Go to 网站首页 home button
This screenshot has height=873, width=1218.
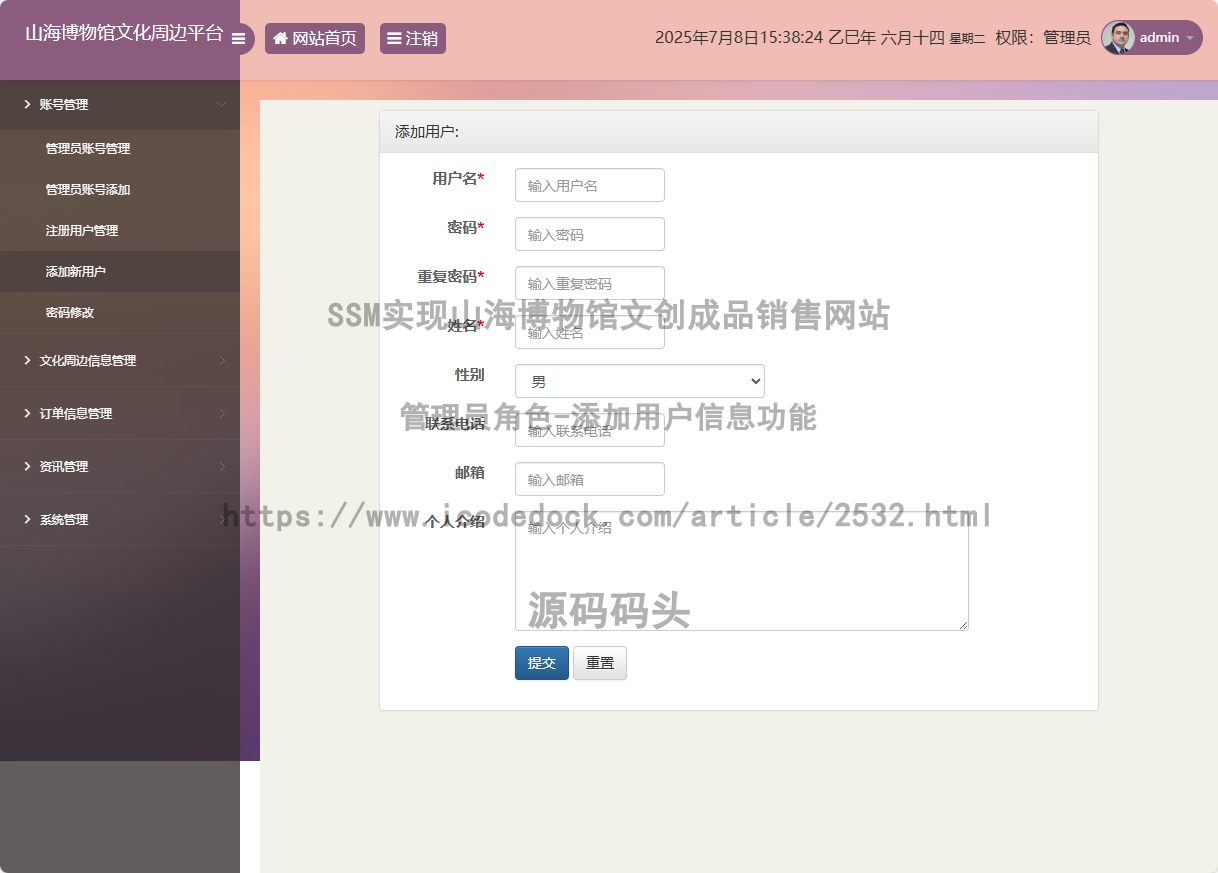coord(315,39)
